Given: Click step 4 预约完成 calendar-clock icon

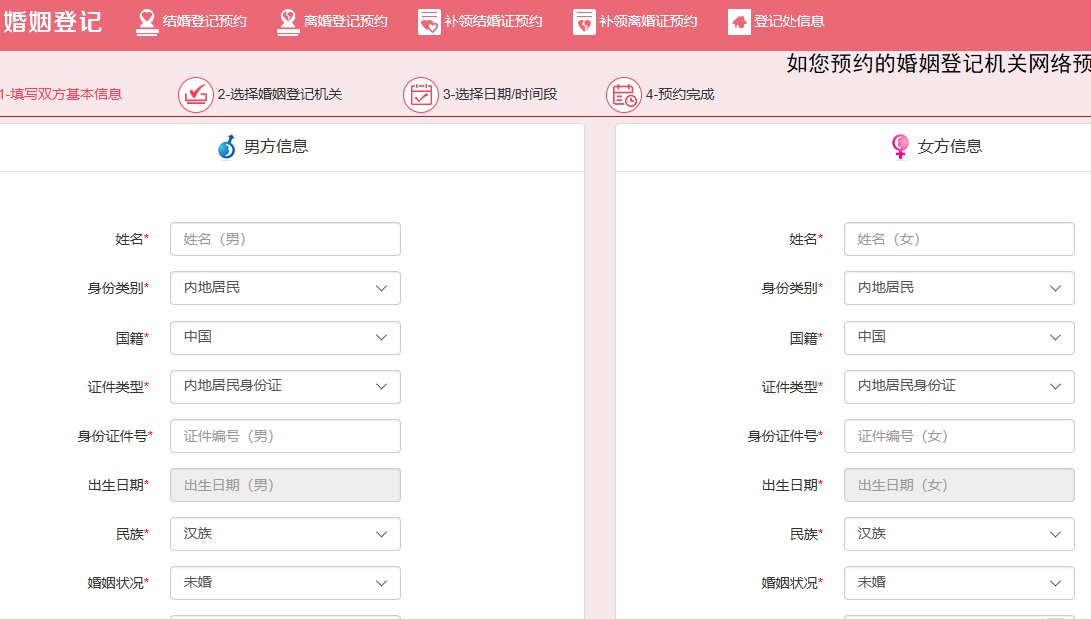Looking at the screenshot, I should coord(624,95).
